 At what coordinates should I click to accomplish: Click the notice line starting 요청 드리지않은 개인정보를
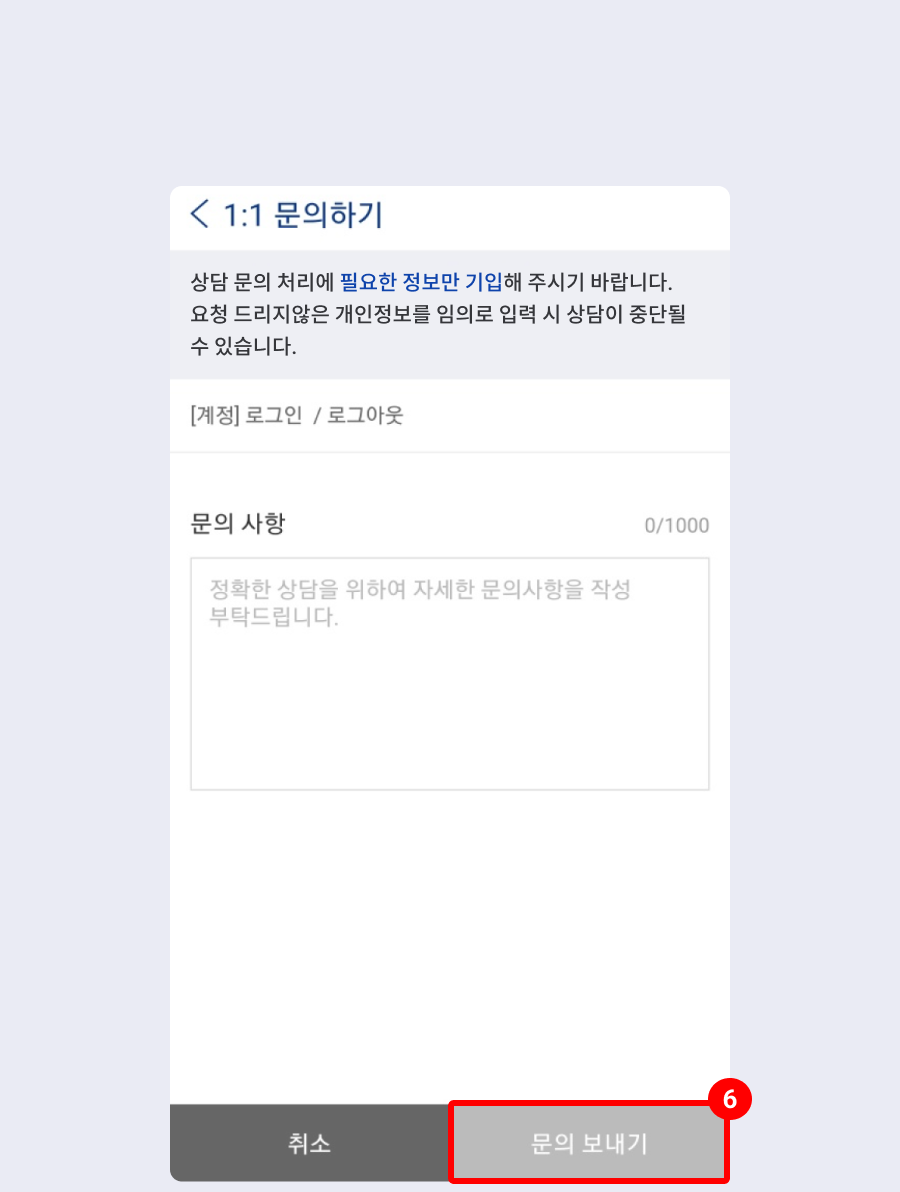click(x=438, y=314)
